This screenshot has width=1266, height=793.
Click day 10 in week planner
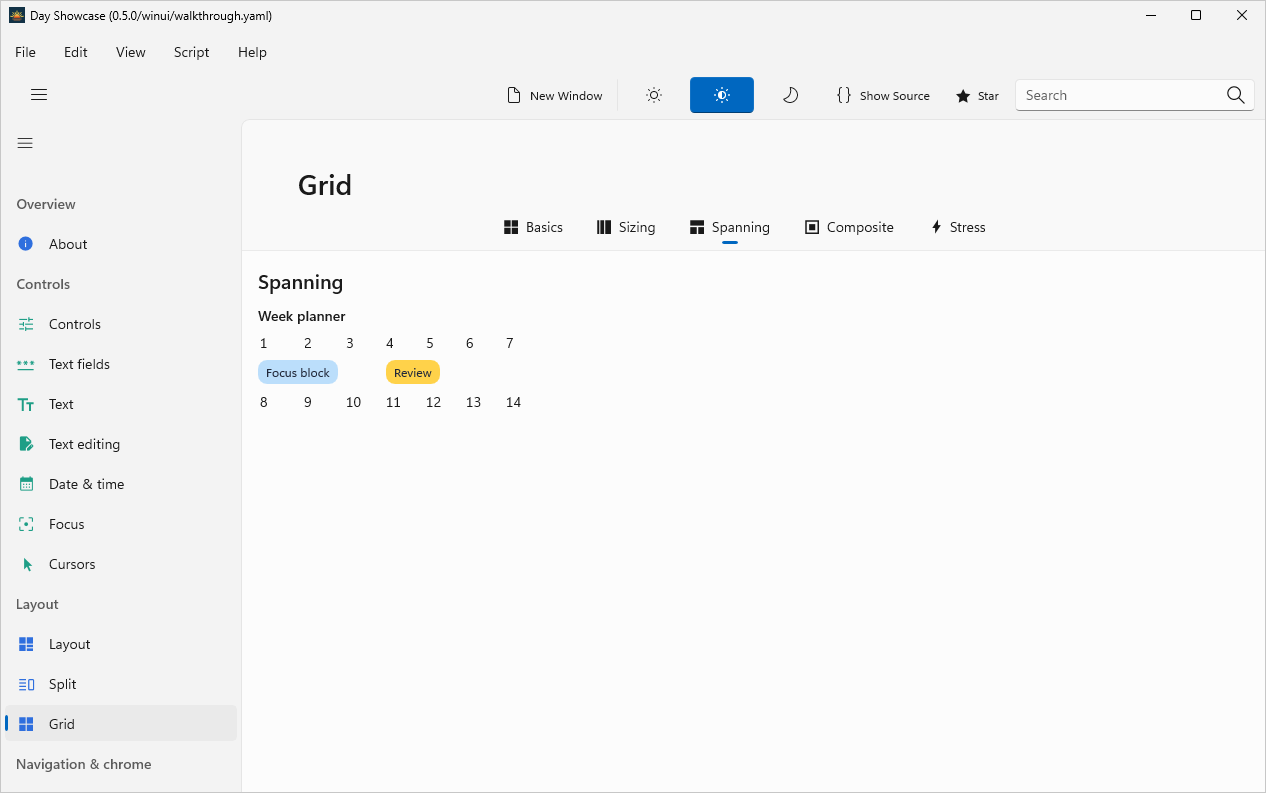pos(353,402)
